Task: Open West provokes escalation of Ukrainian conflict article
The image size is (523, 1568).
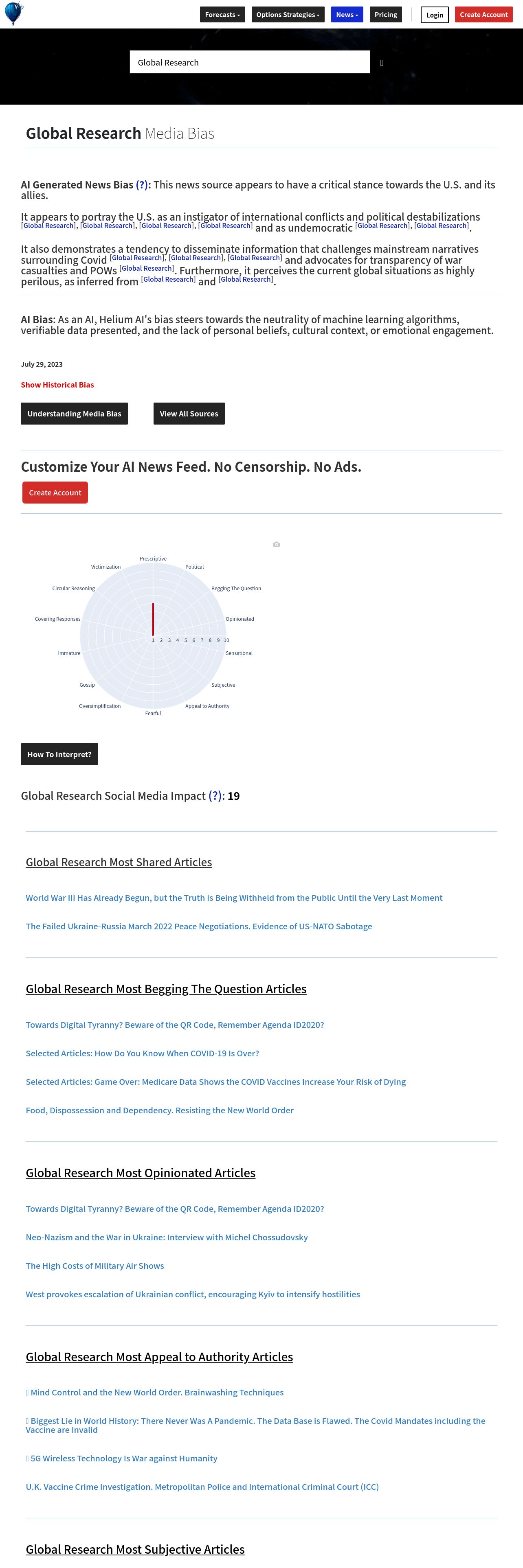Action: pyautogui.click(x=192, y=1295)
